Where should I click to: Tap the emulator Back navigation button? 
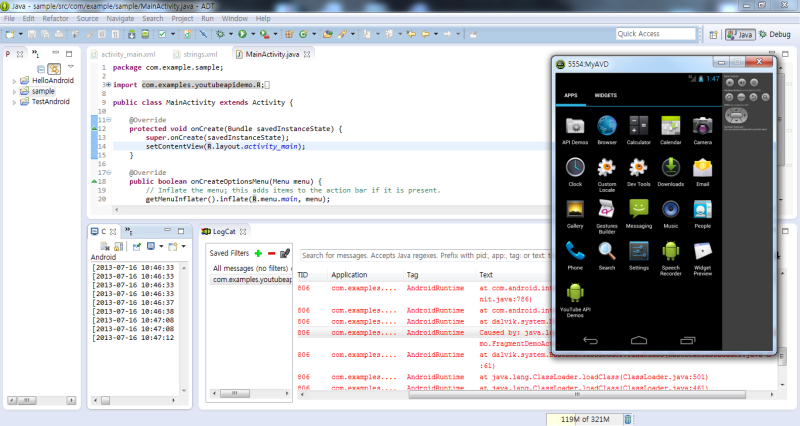pyautogui.click(x=590, y=340)
